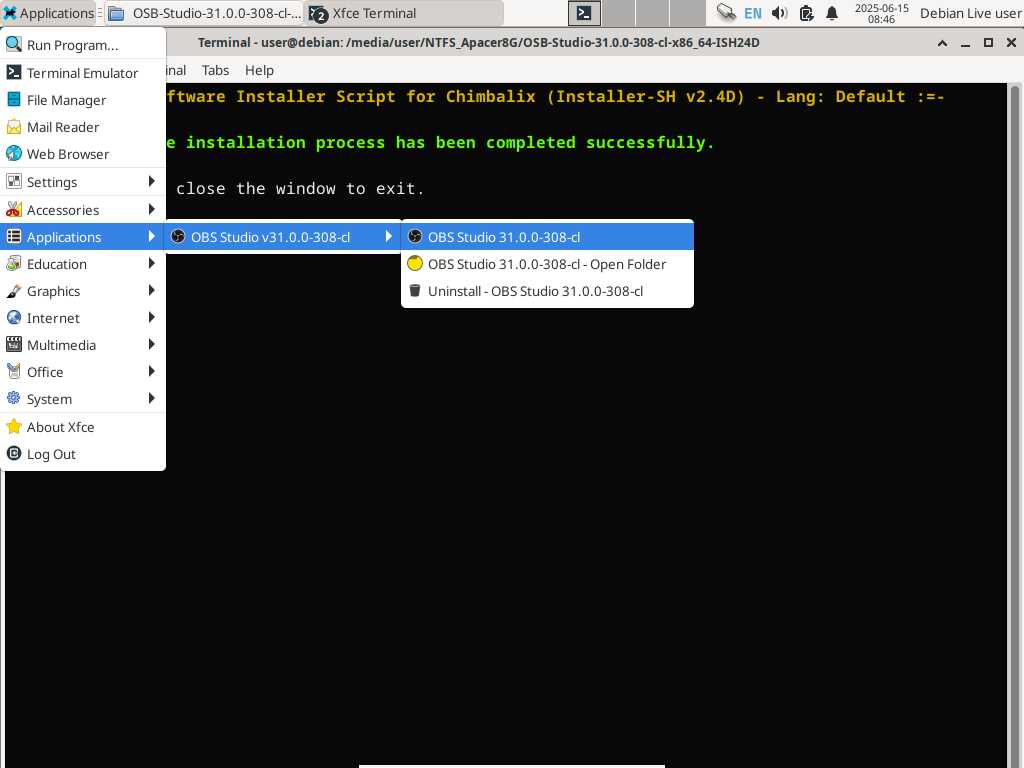1024x768 pixels.
Task: Click the Settings category icon
Action: [14, 182]
